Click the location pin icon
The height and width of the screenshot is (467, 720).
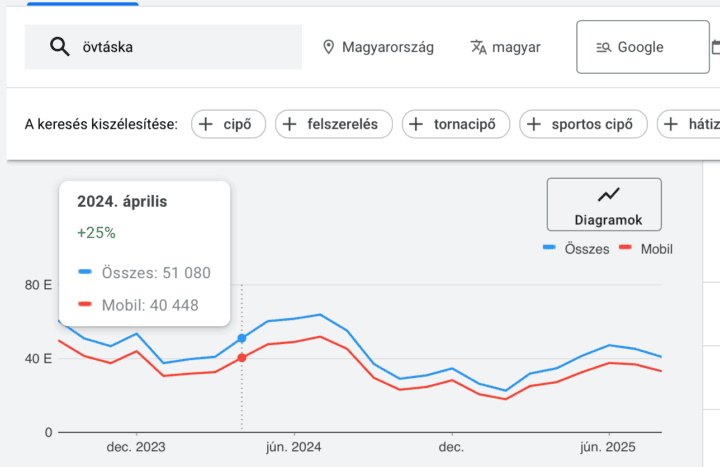point(328,47)
